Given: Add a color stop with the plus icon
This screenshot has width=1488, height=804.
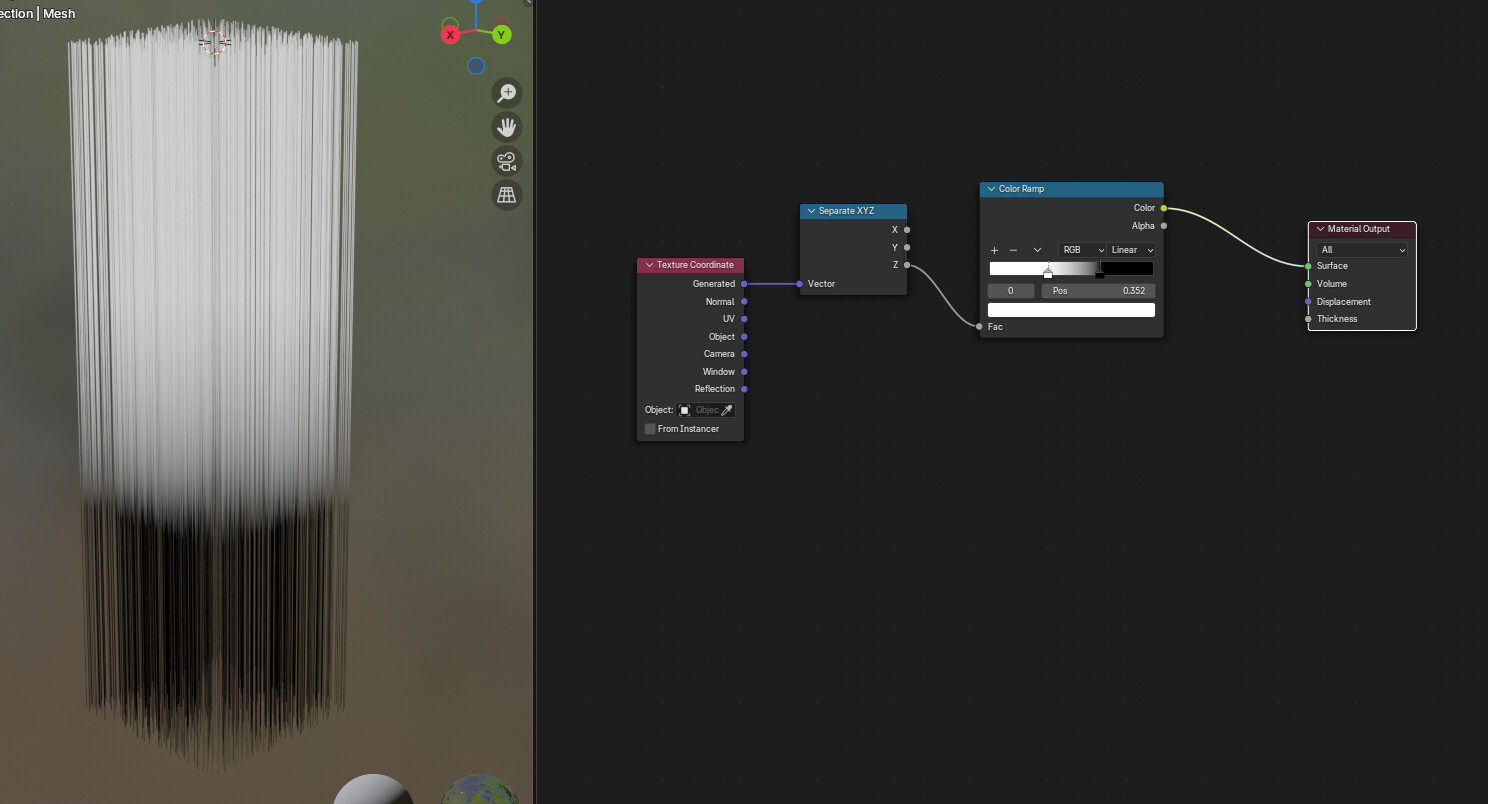Looking at the screenshot, I should [x=994, y=250].
